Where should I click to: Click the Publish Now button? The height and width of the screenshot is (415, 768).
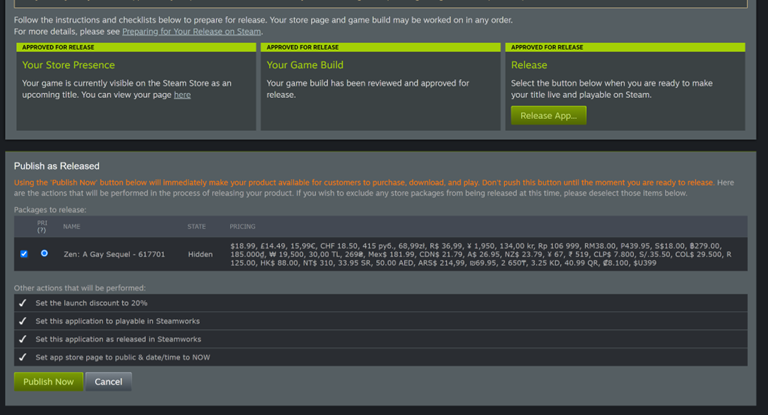click(48, 382)
